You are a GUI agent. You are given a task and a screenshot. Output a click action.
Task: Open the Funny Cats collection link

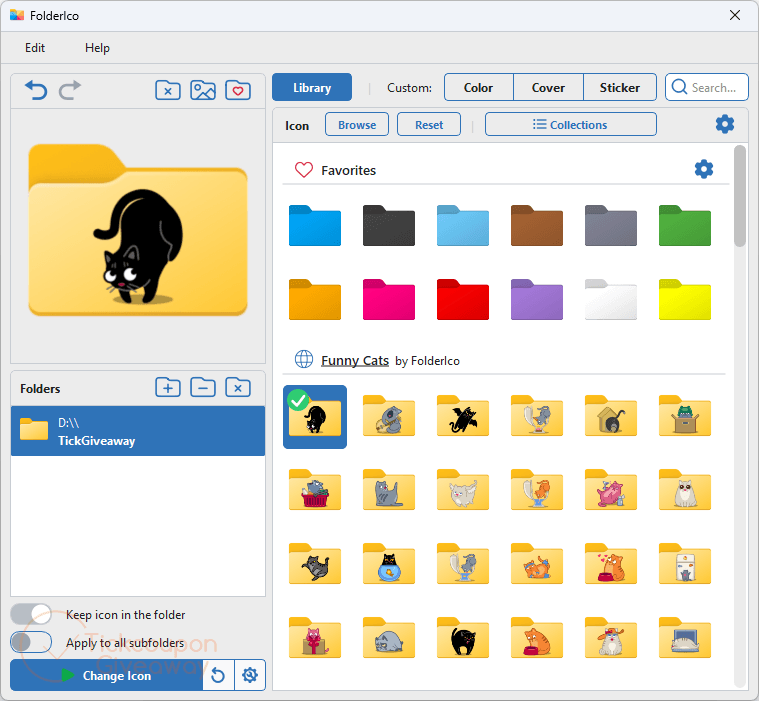coord(355,361)
